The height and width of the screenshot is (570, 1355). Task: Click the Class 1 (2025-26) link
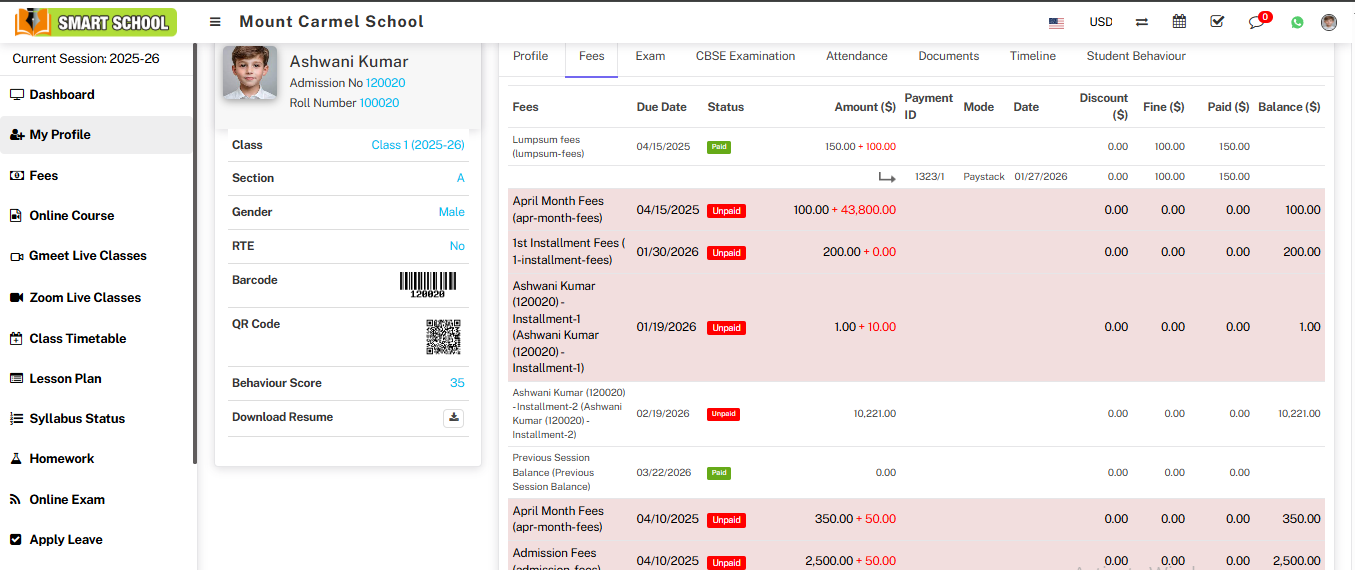pos(417,145)
